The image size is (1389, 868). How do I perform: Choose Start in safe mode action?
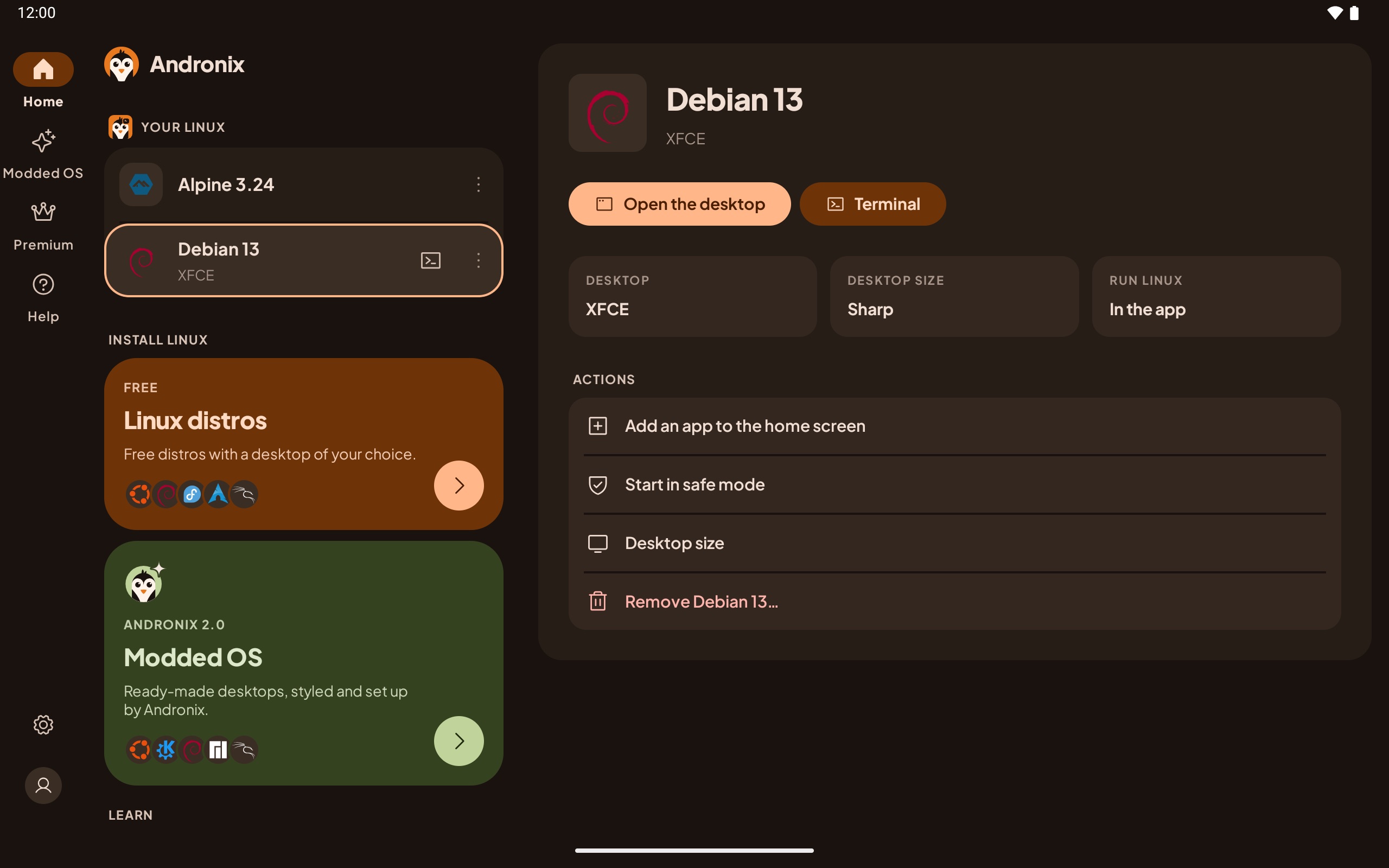[x=954, y=484]
